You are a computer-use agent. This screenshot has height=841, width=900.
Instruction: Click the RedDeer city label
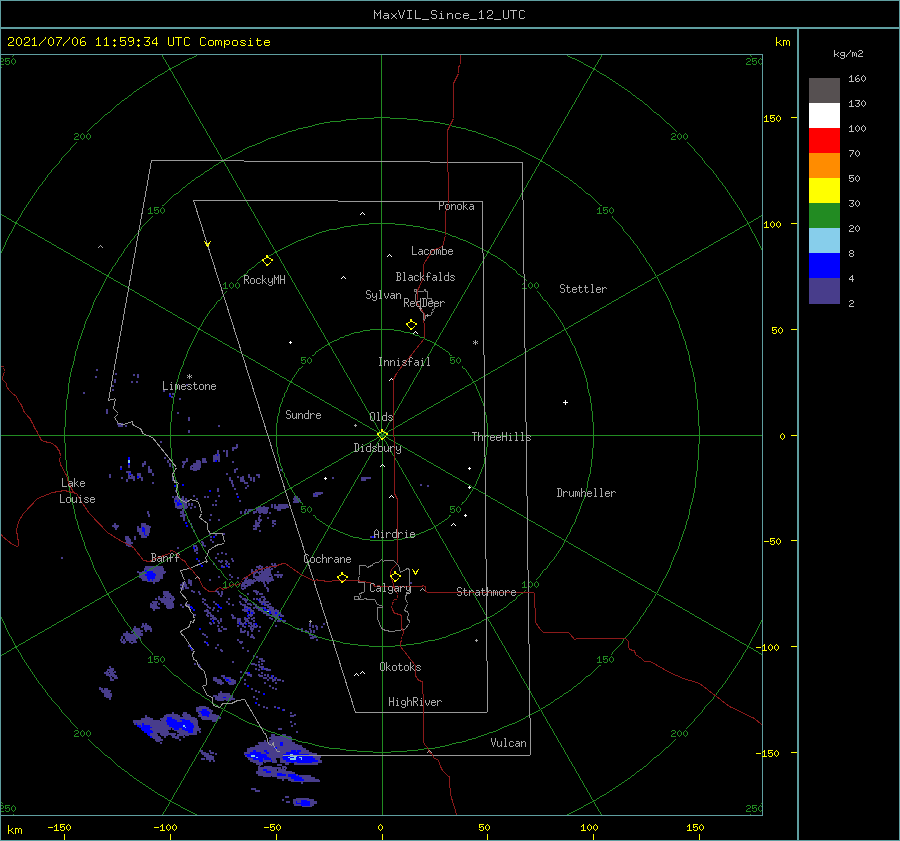[x=424, y=303]
